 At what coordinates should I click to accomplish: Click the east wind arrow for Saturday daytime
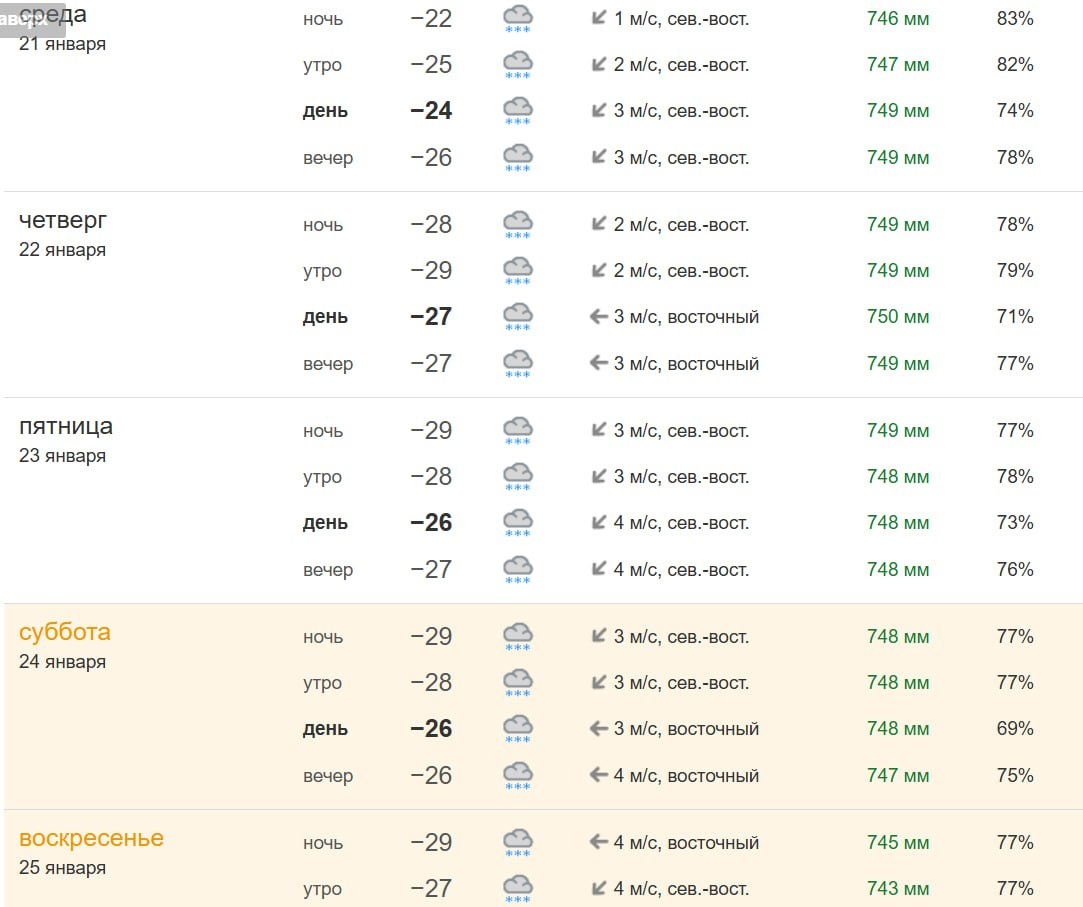coord(598,728)
